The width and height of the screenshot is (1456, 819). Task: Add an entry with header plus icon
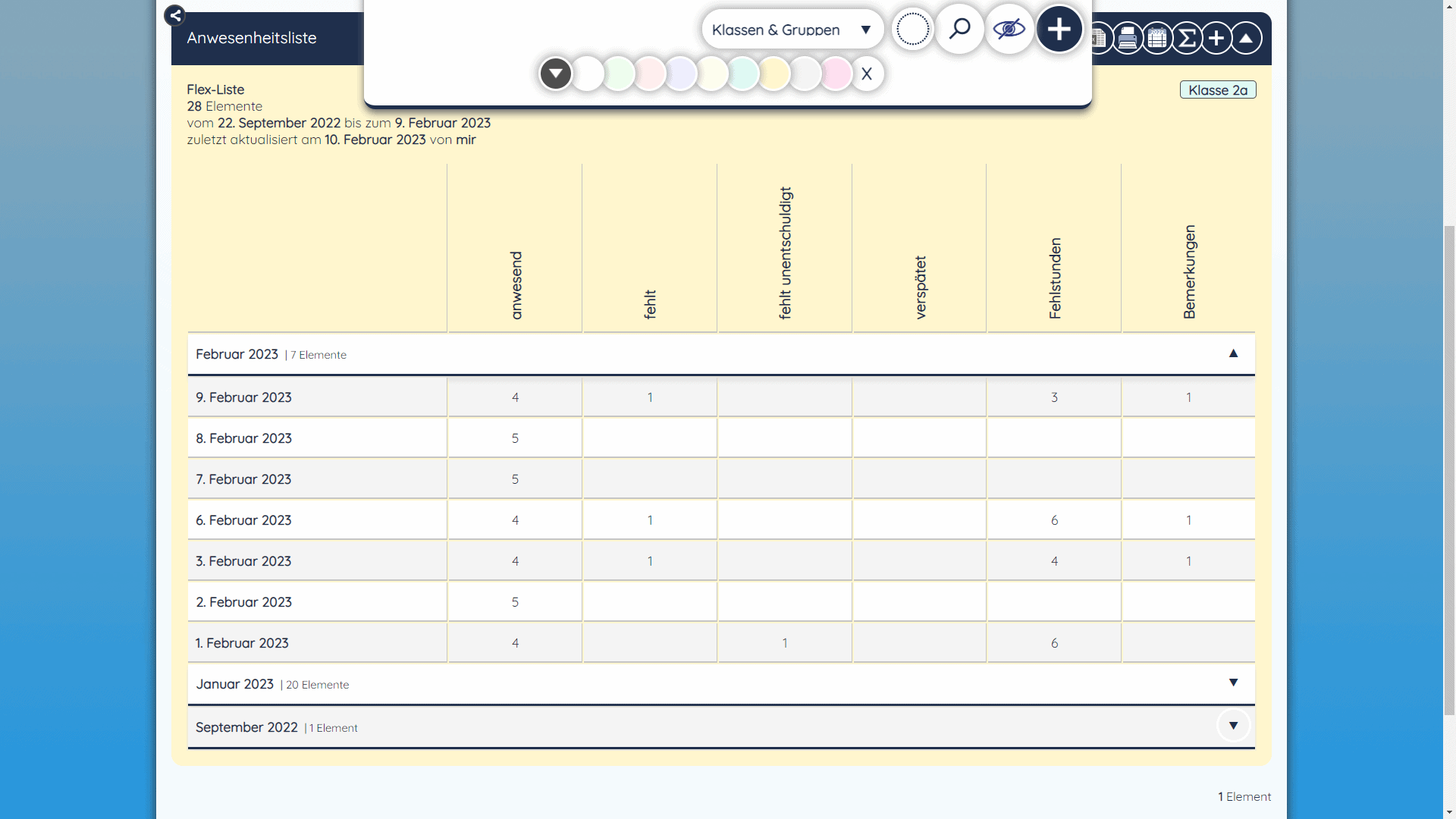click(x=1216, y=38)
